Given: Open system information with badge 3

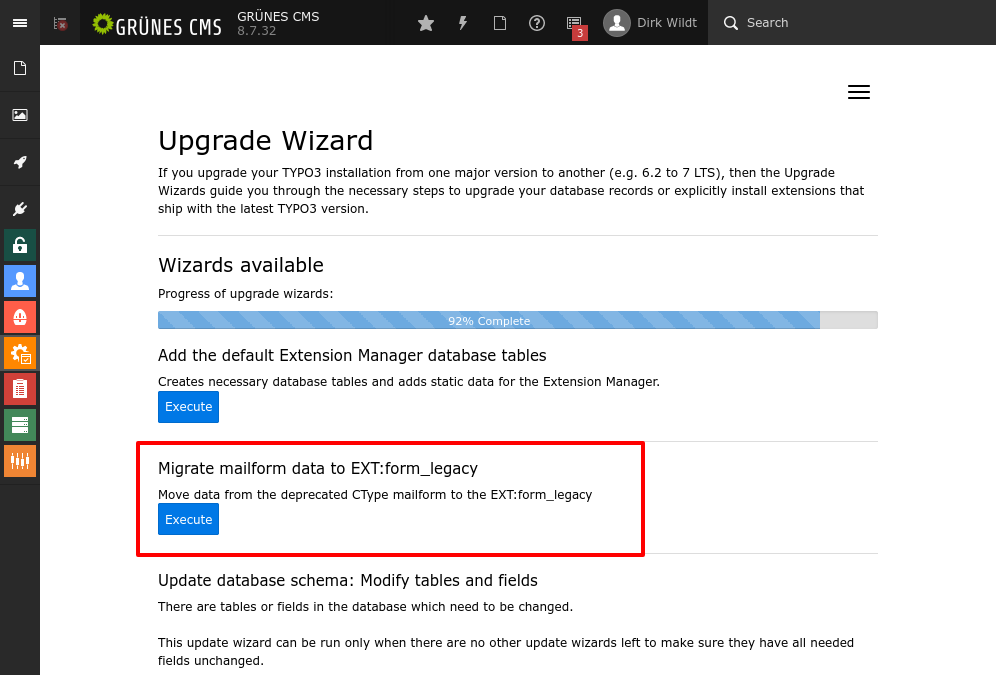Looking at the screenshot, I should pyautogui.click(x=575, y=25).
